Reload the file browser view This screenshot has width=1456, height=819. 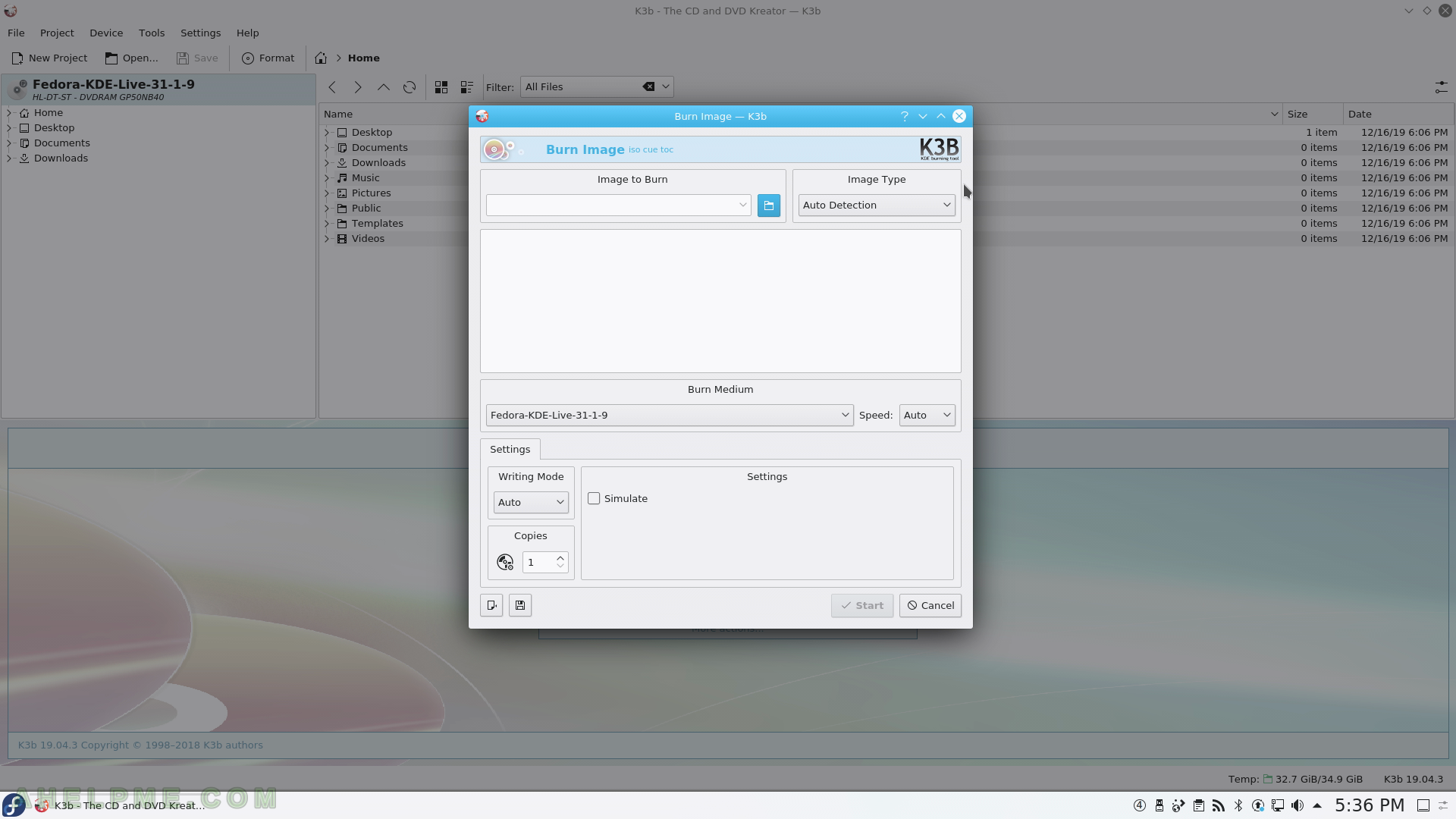coord(409,87)
